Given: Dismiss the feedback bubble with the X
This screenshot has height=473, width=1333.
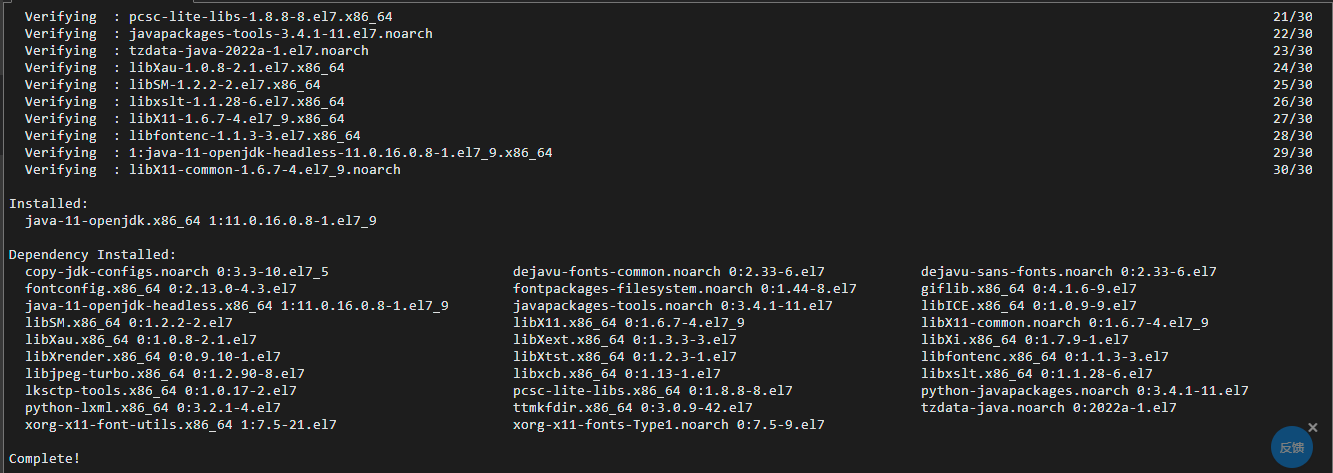Looking at the screenshot, I should click(1313, 427).
